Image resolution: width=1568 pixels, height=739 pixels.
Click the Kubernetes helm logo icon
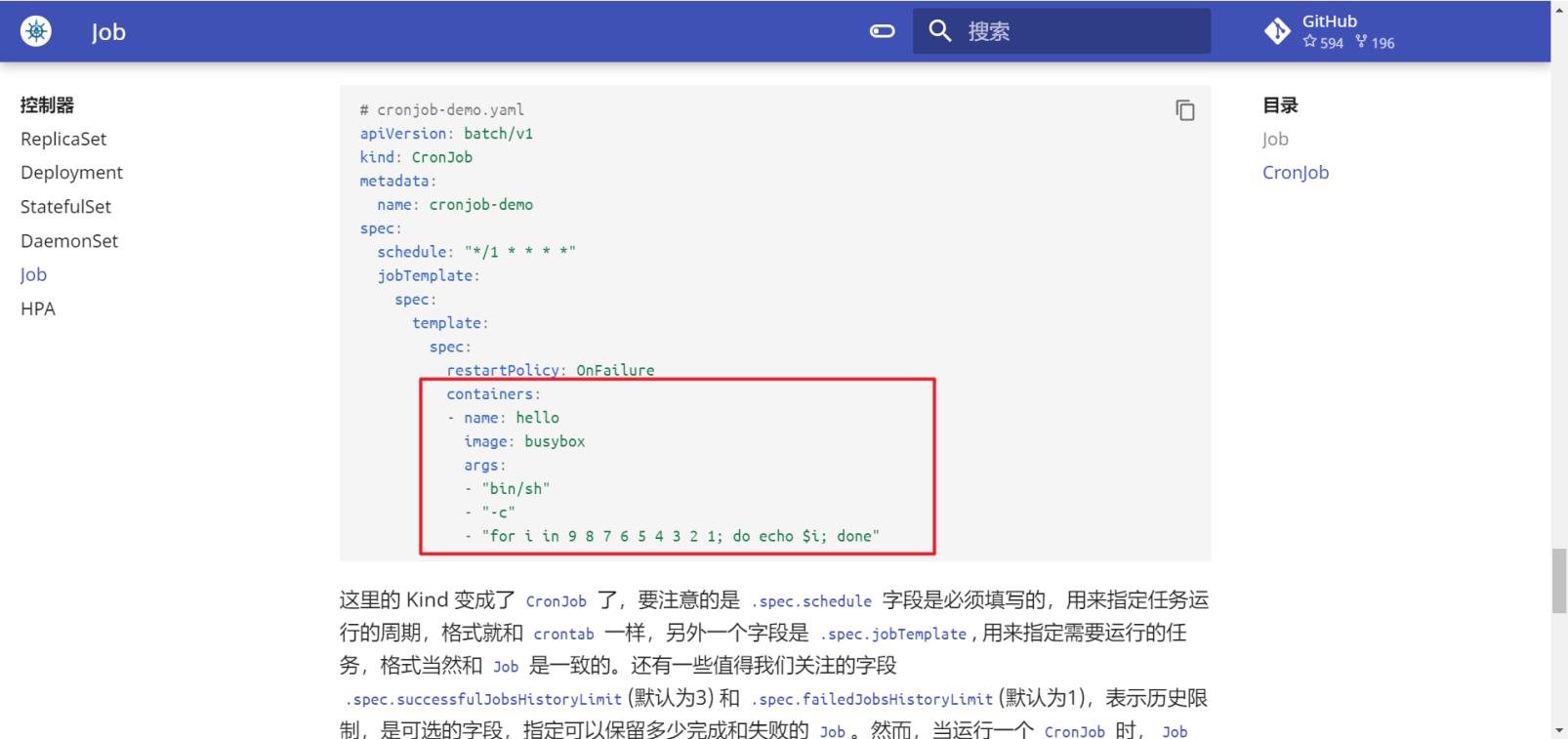point(36,31)
